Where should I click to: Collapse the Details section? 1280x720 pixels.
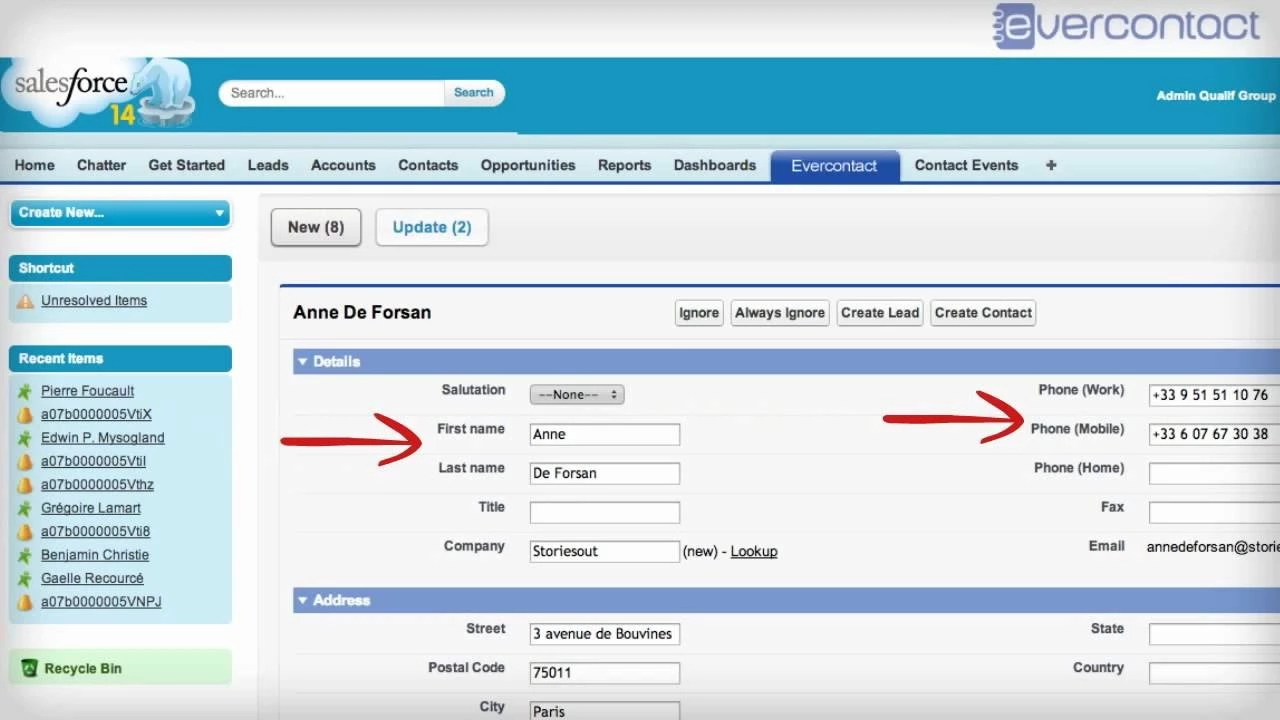[x=303, y=361]
